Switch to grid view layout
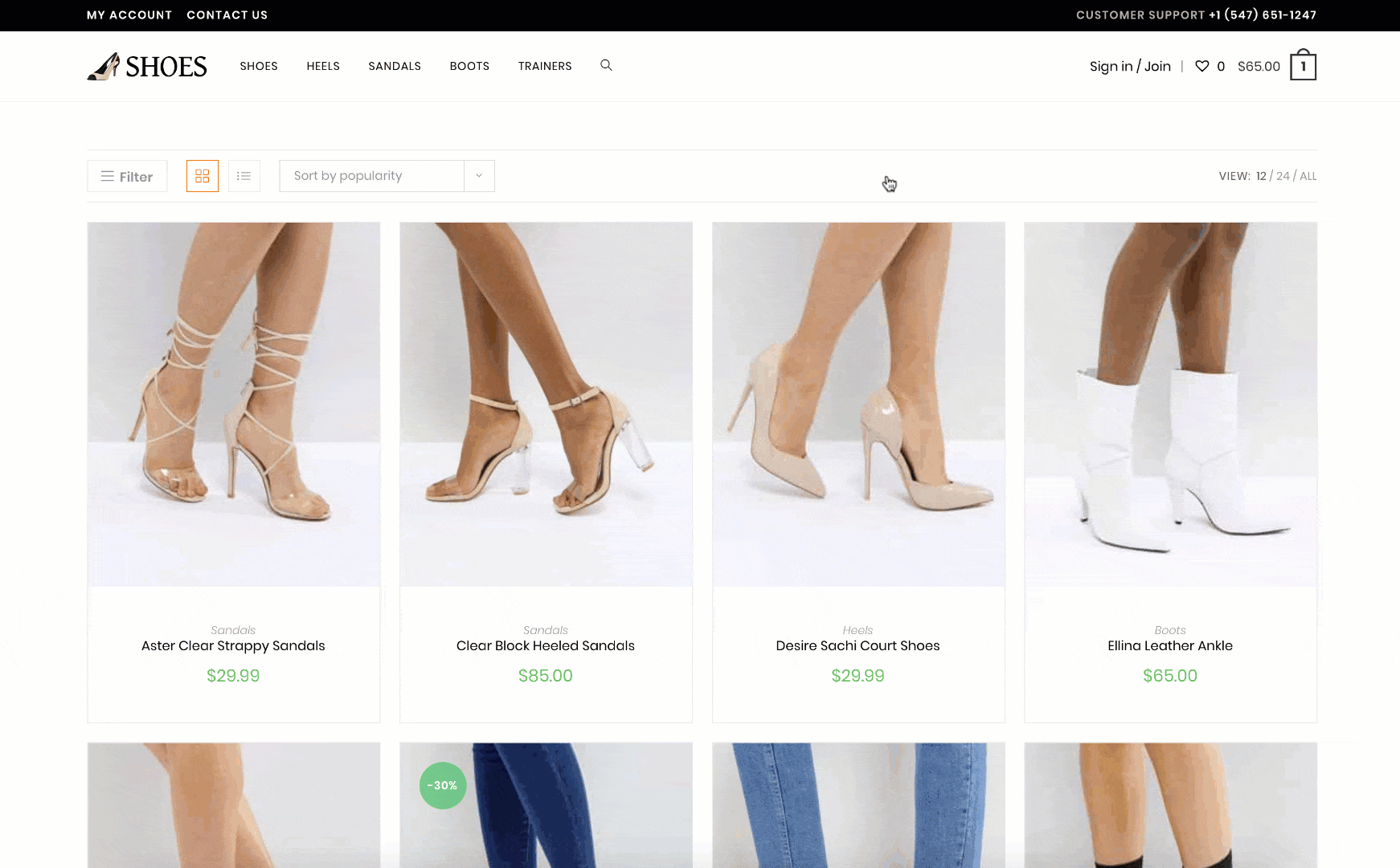This screenshot has height=868, width=1400. [x=203, y=176]
